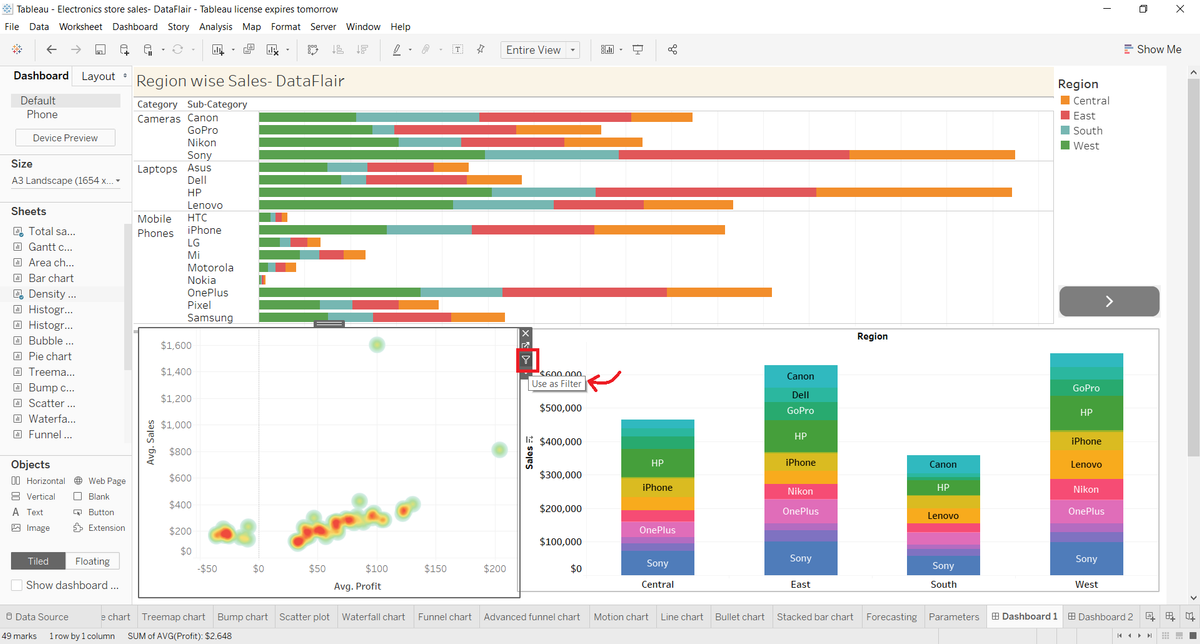
Task: Open the Format menu
Action: coord(285,27)
